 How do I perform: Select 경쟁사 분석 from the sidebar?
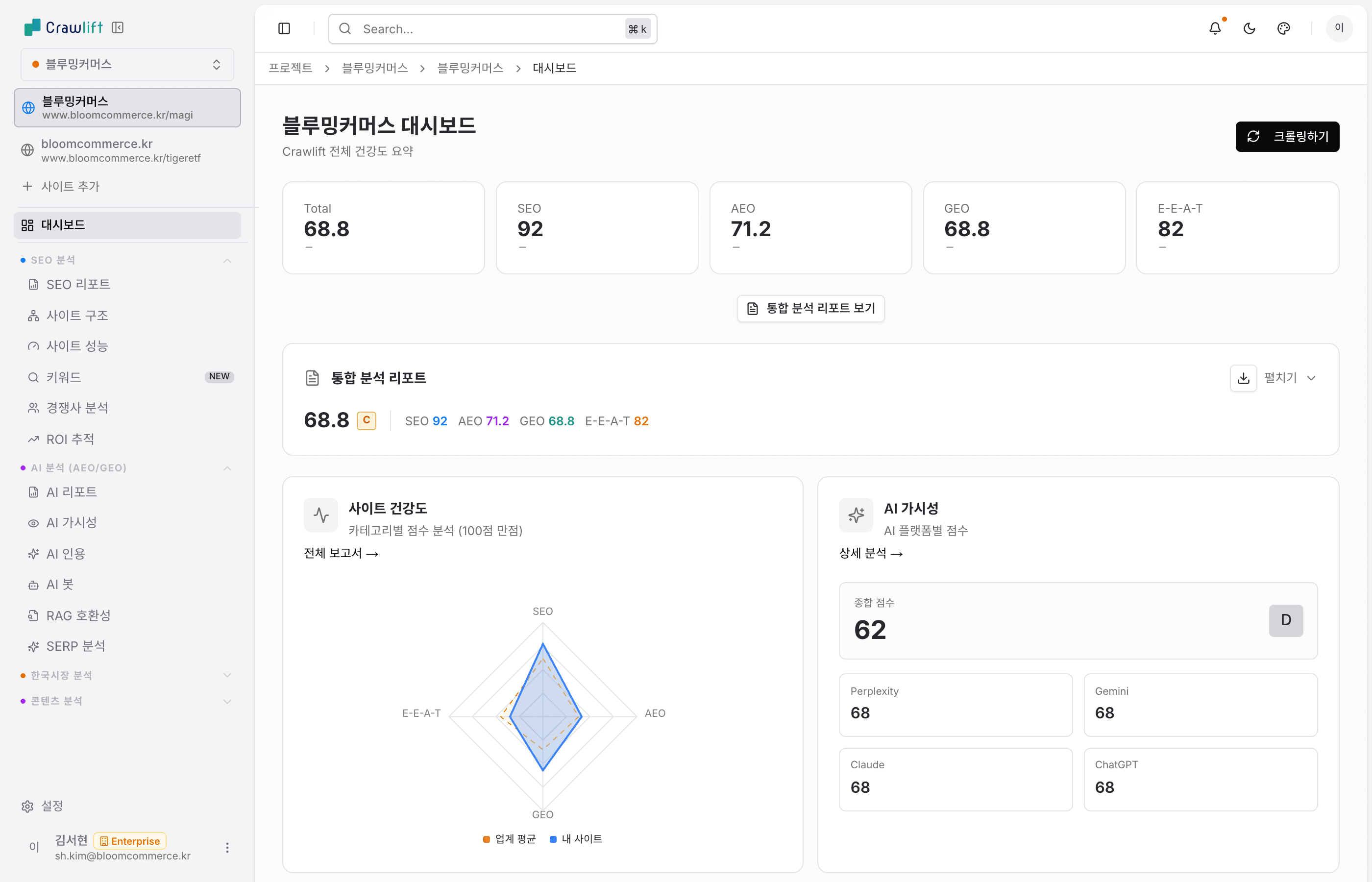(77, 407)
